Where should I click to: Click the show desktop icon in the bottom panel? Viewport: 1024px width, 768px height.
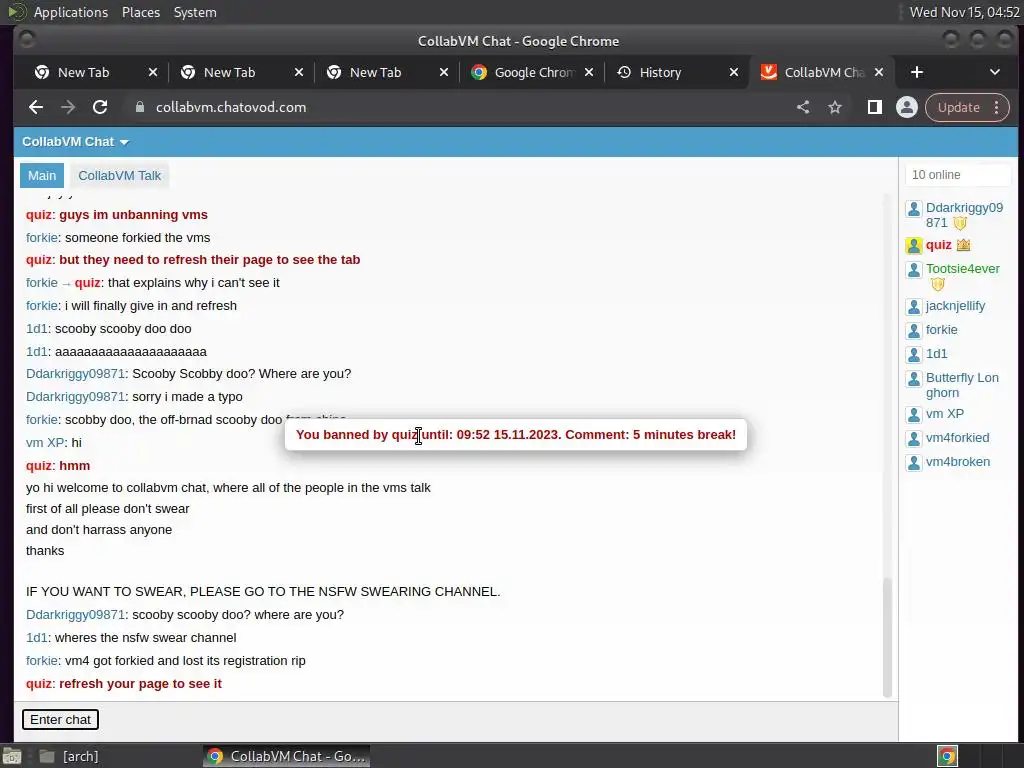coord(12,756)
